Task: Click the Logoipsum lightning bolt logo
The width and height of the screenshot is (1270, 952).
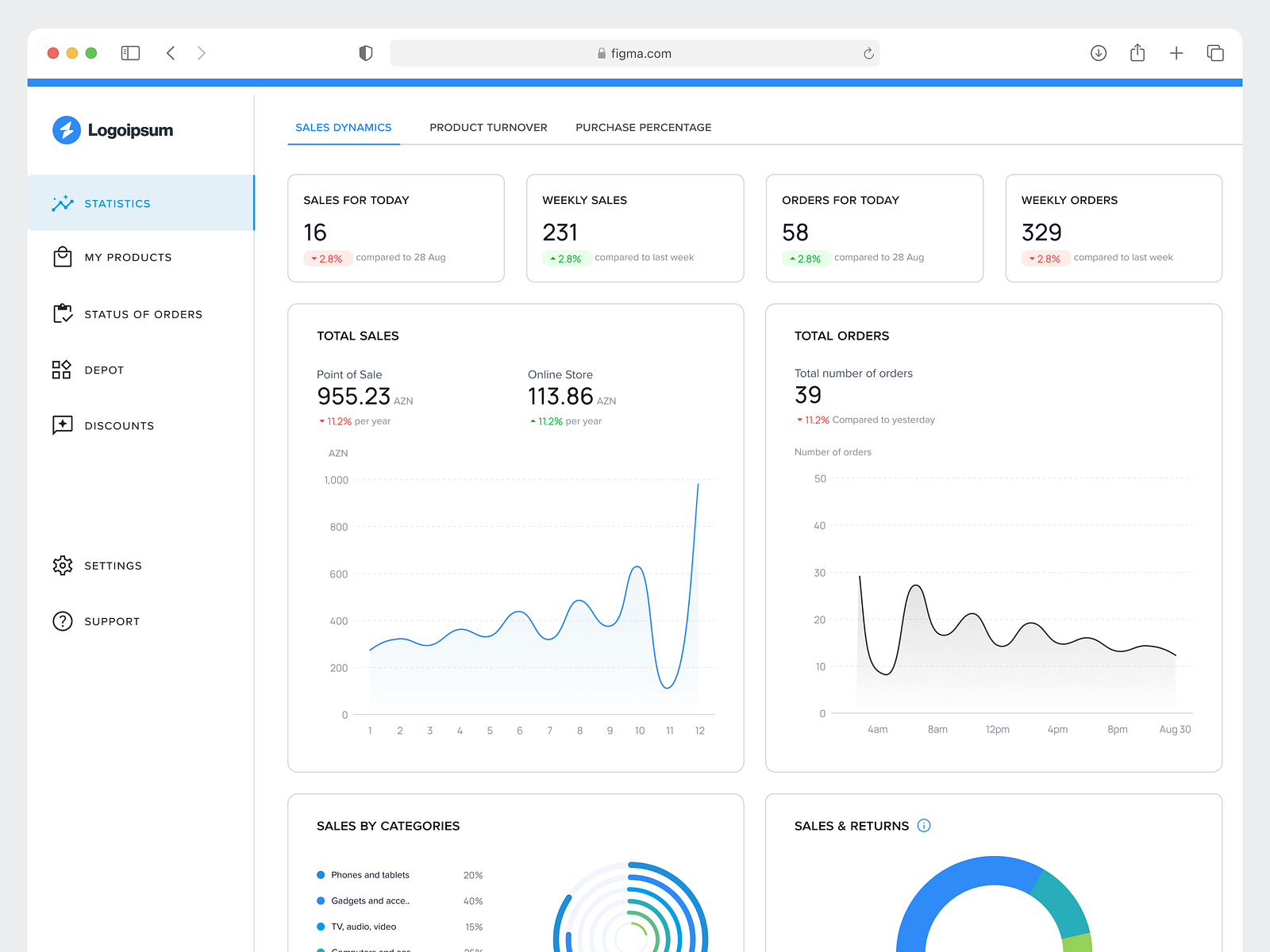Action: point(67,130)
